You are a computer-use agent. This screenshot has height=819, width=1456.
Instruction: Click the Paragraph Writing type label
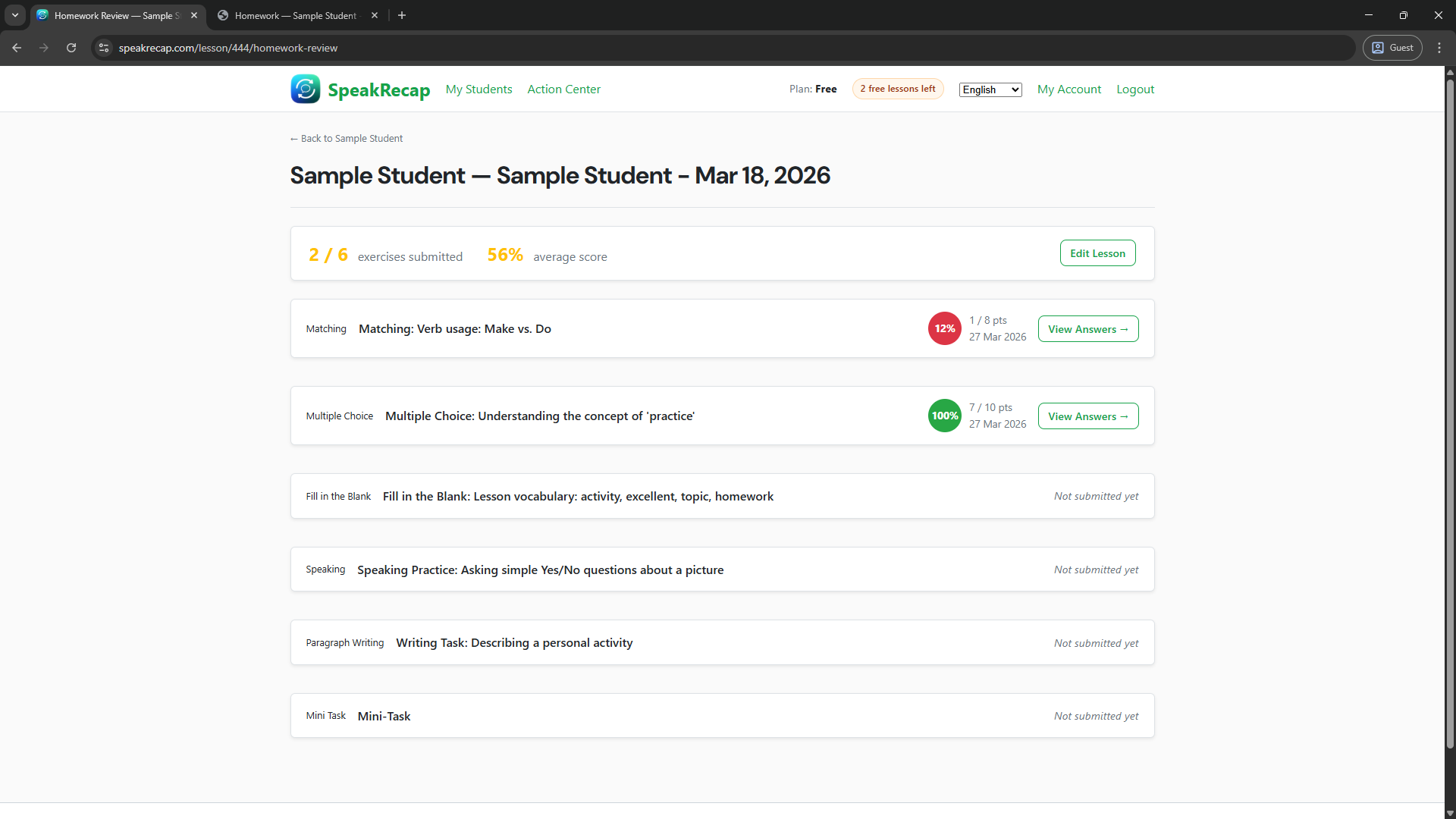coord(345,642)
